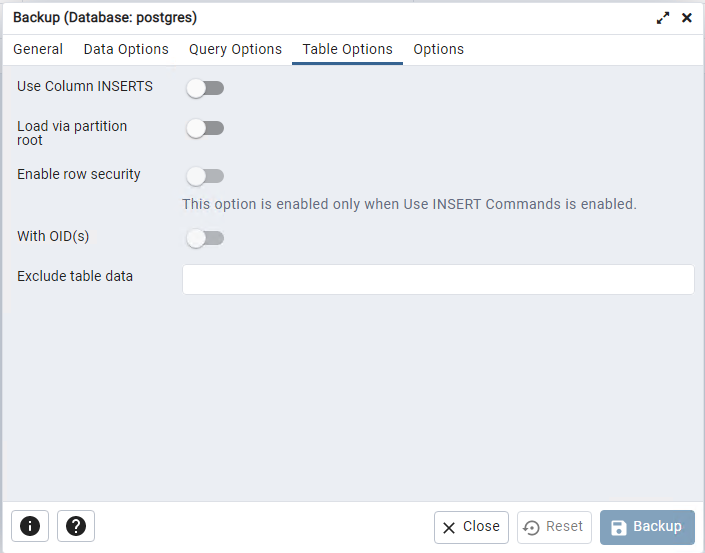Click the With OID(s) label
705x553 pixels.
(x=53, y=236)
